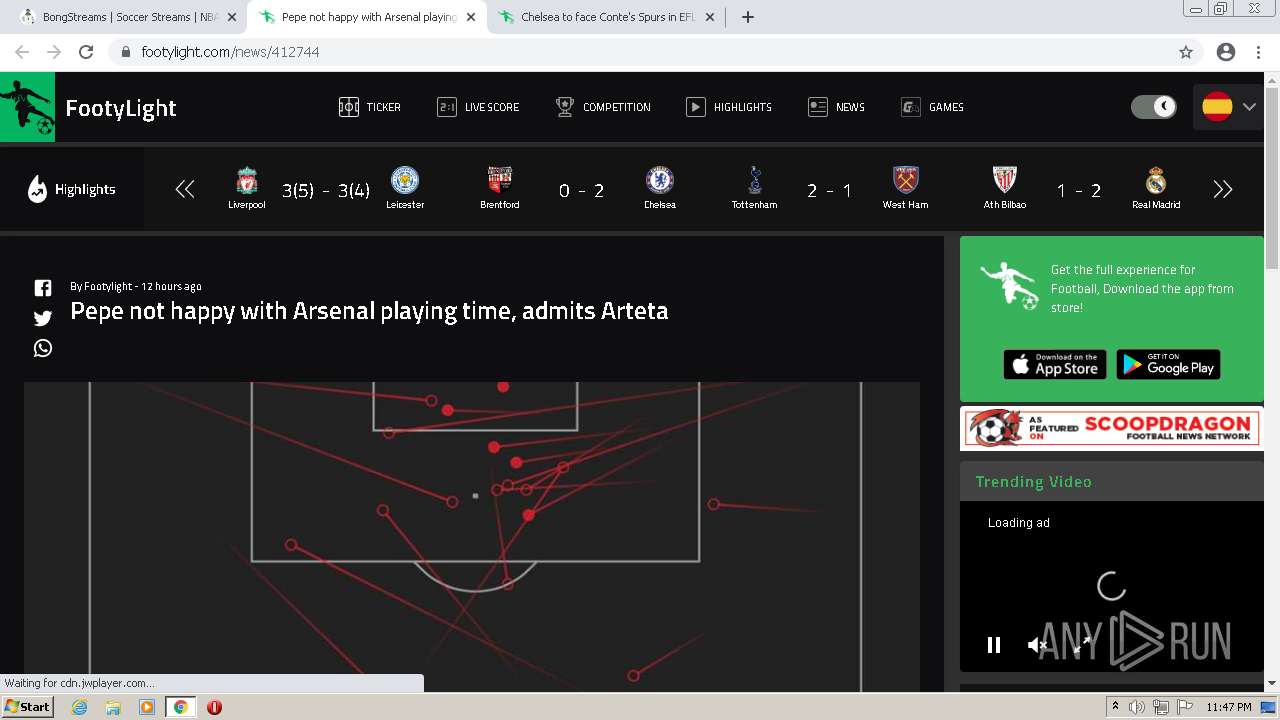Open the Windows Start menu
1280x720 pixels.
28,707
